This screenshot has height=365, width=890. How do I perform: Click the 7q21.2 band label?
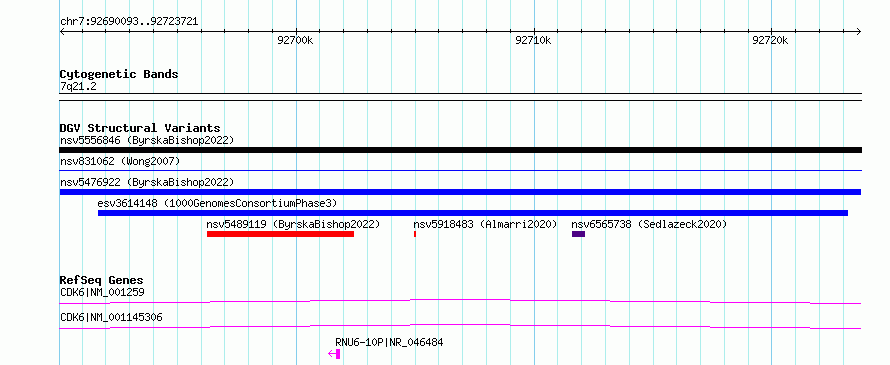pyautogui.click(x=78, y=86)
